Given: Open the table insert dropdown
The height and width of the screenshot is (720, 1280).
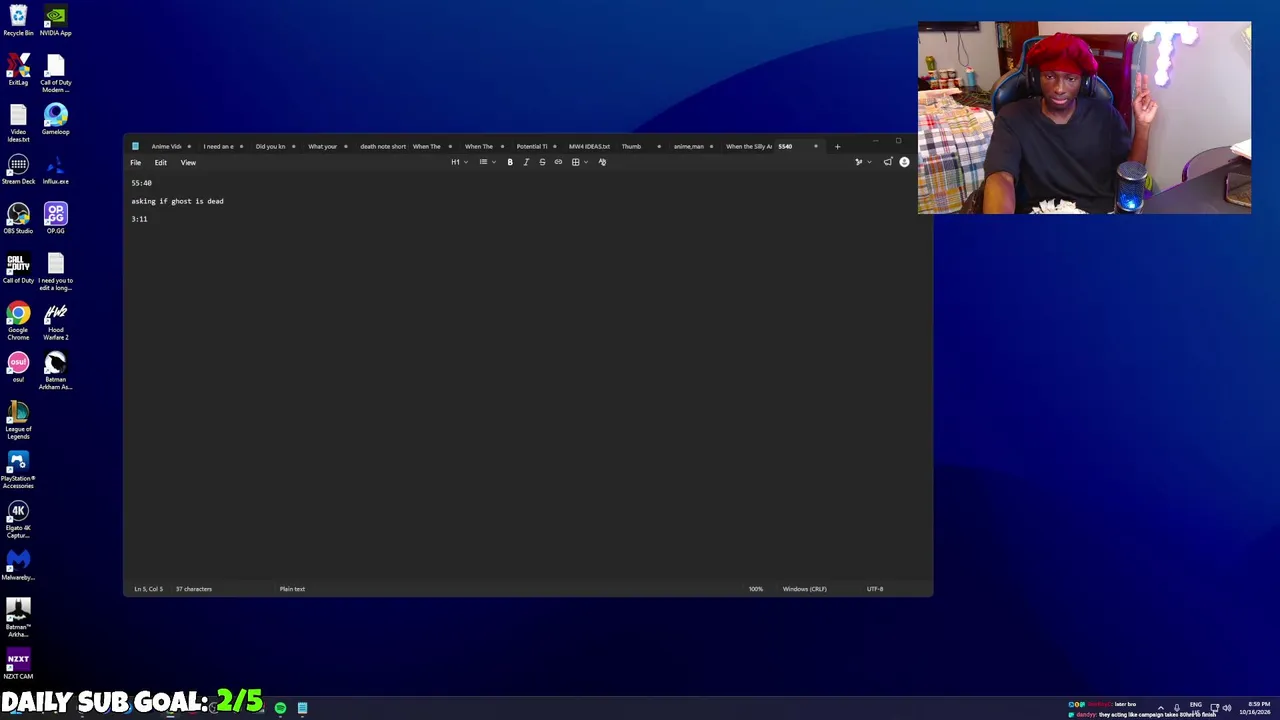Looking at the screenshot, I should [579, 162].
